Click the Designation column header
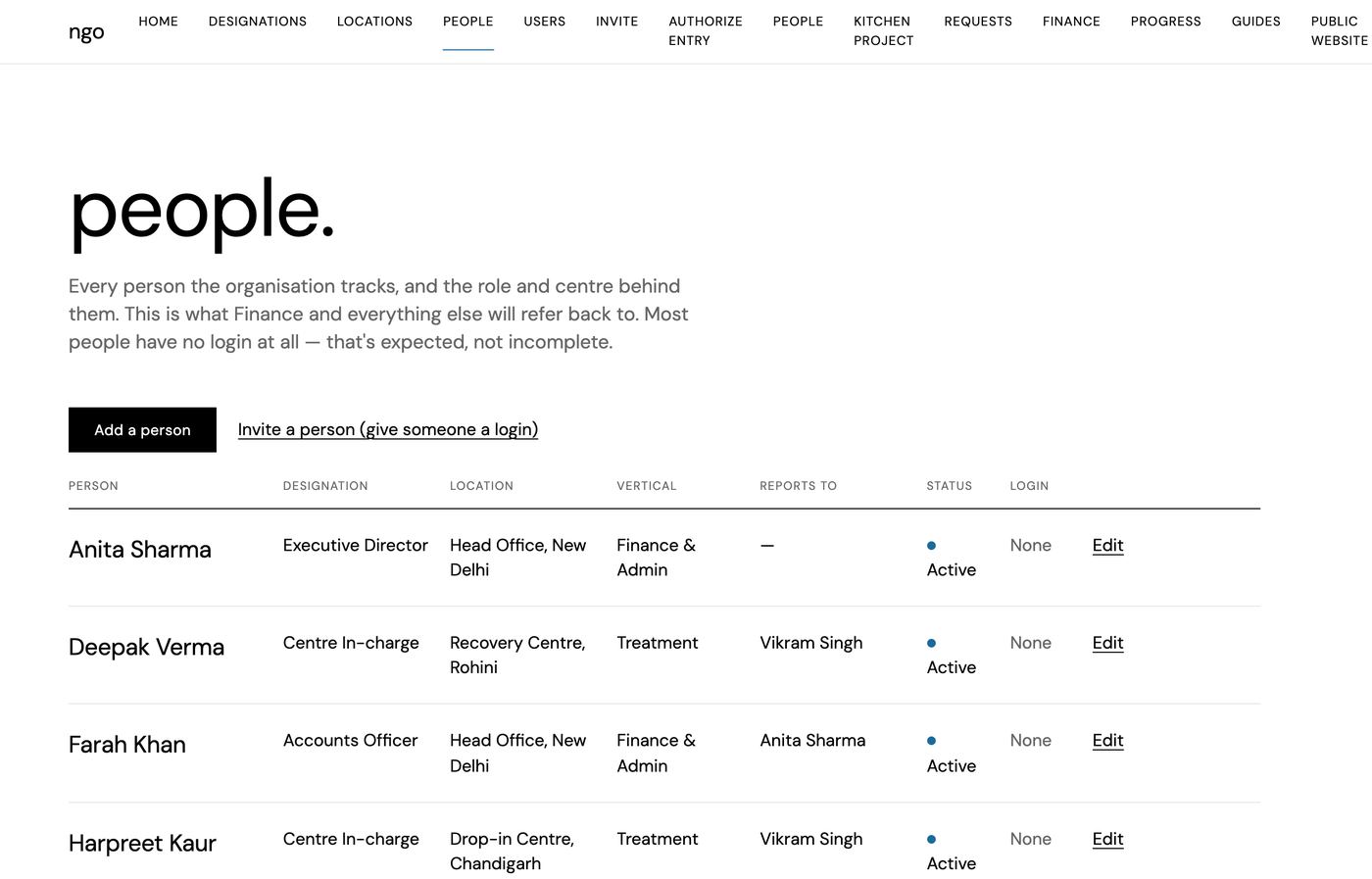 pos(325,486)
